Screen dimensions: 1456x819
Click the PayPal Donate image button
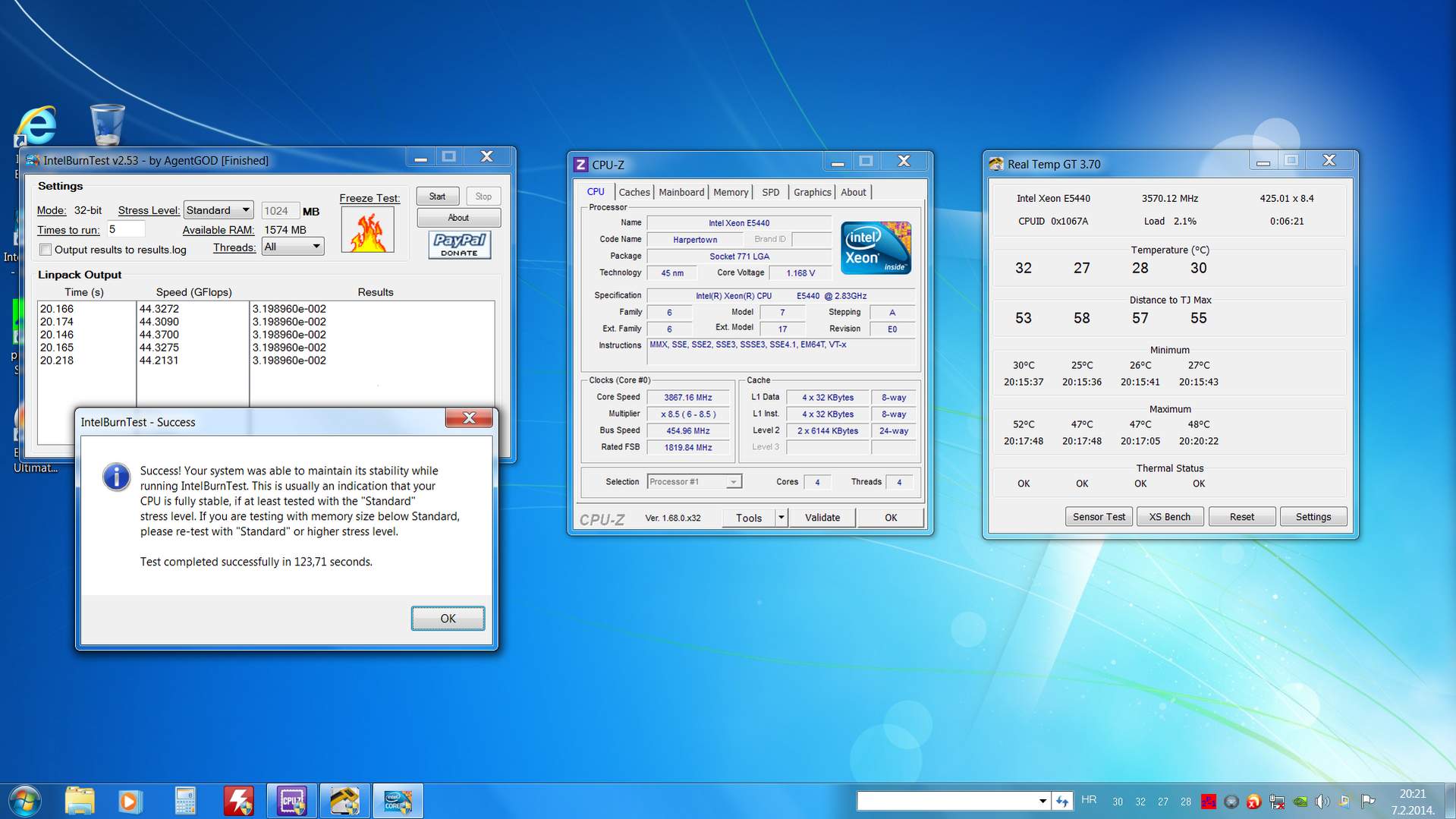point(459,244)
